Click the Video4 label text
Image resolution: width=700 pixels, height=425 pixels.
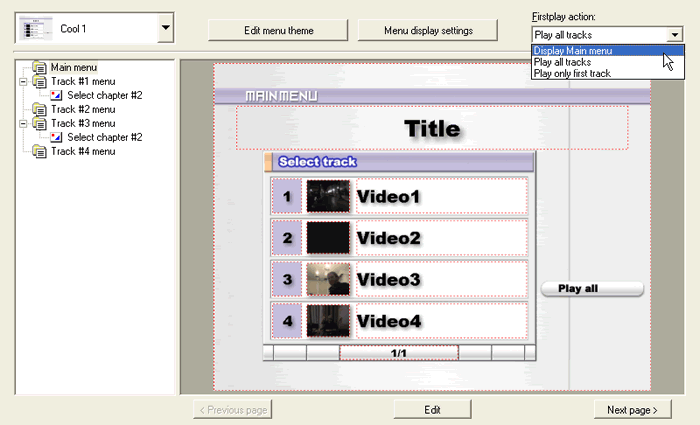click(389, 321)
